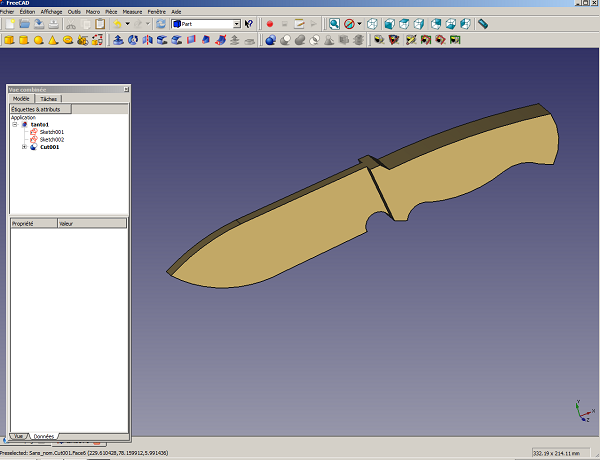Open the Affichage menu
600x460 pixels.
[51, 12]
